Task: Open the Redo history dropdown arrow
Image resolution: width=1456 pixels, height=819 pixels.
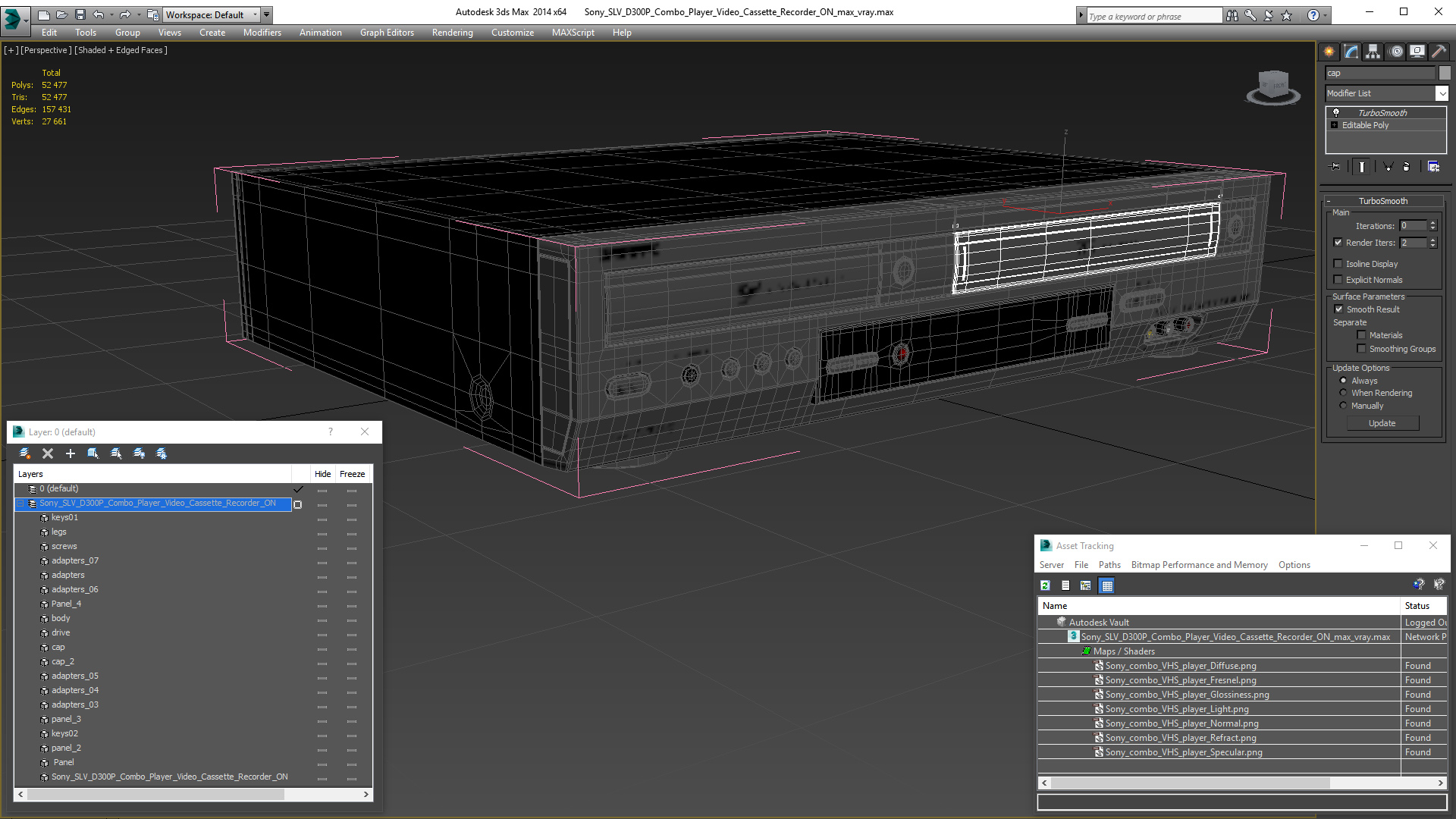Action: pyautogui.click(x=139, y=14)
